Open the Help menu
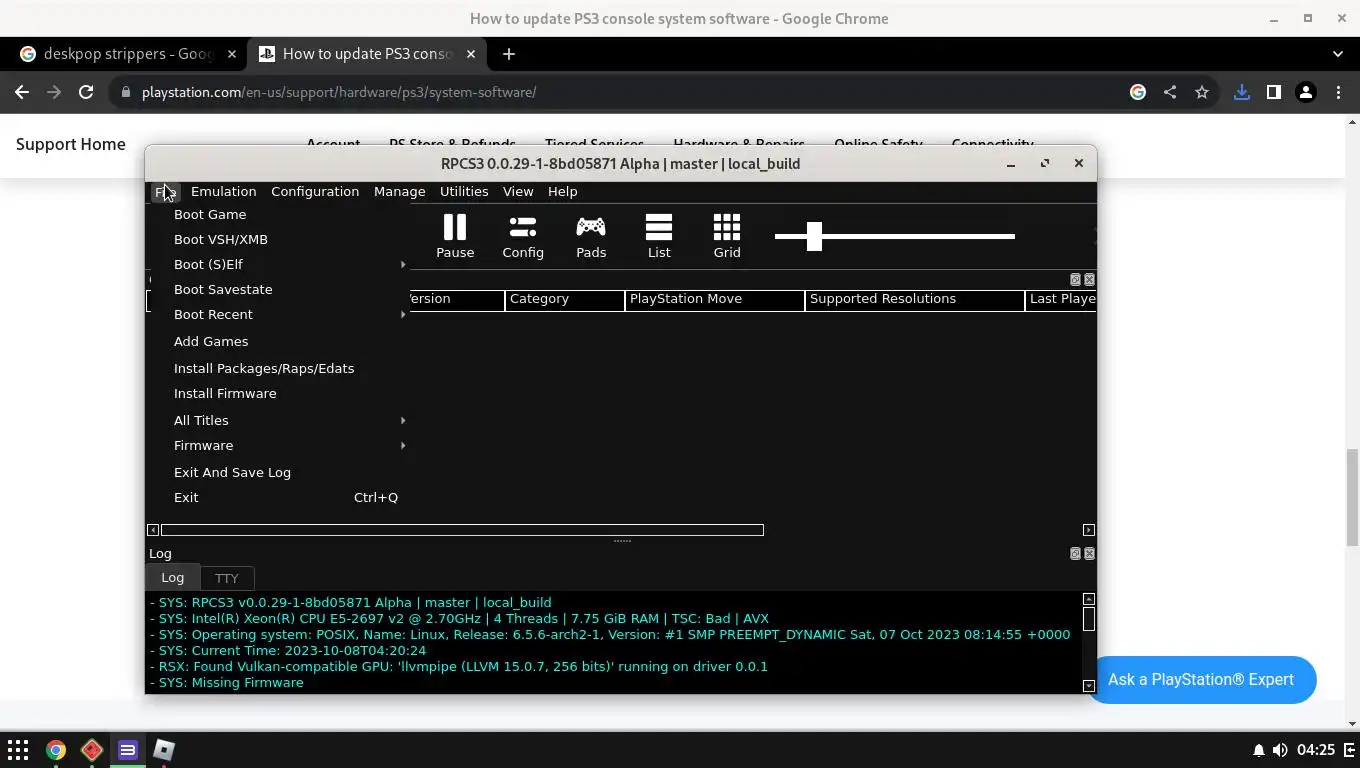This screenshot has height=768, width=1360. (x=562, y=191)
